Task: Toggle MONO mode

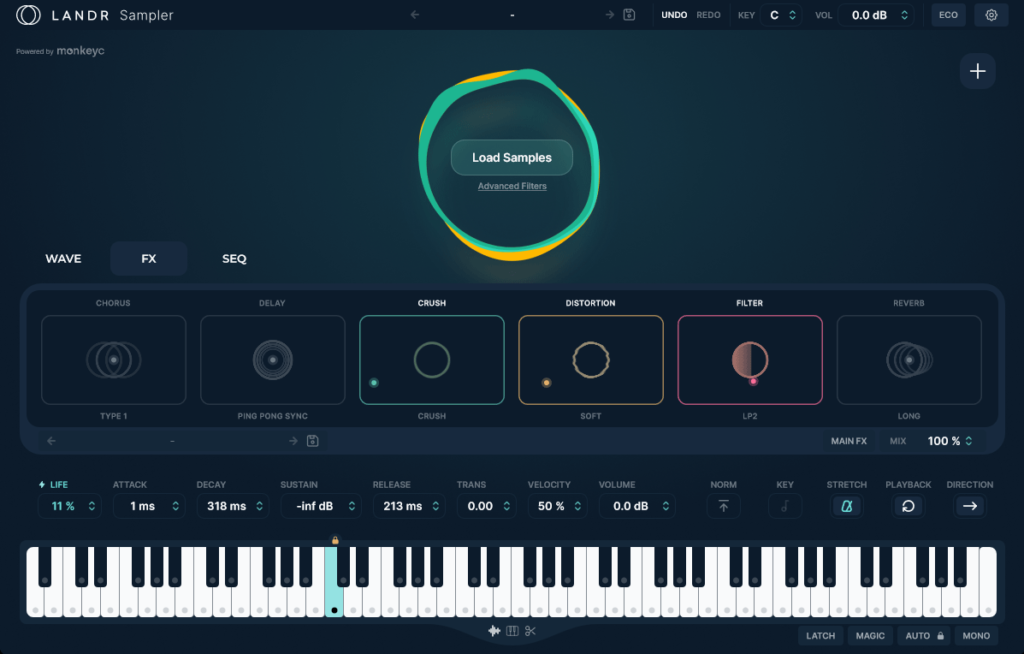Action: [976, 636]
